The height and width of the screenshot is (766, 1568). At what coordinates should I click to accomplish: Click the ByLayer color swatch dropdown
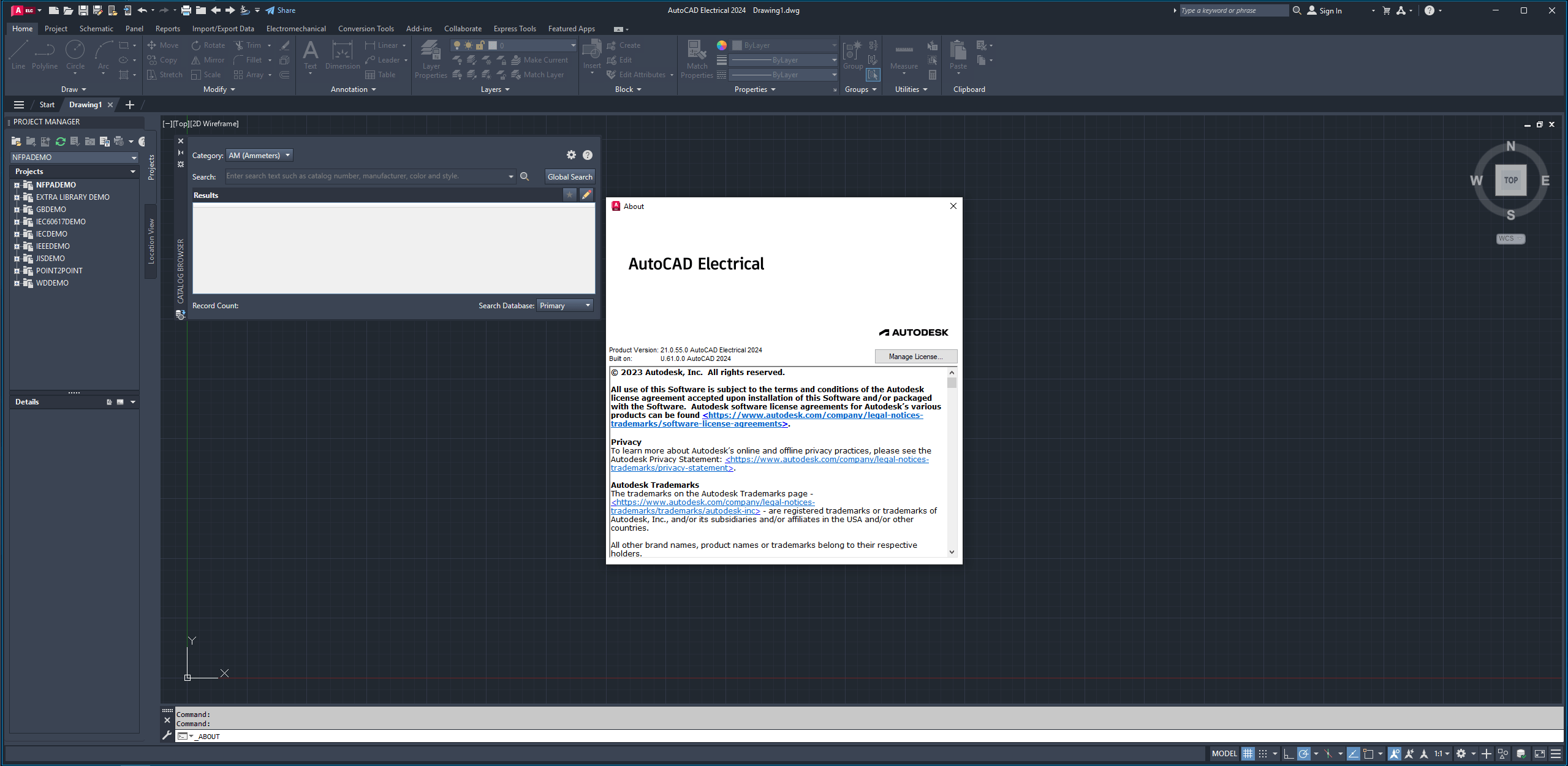(x=784, y=45)
